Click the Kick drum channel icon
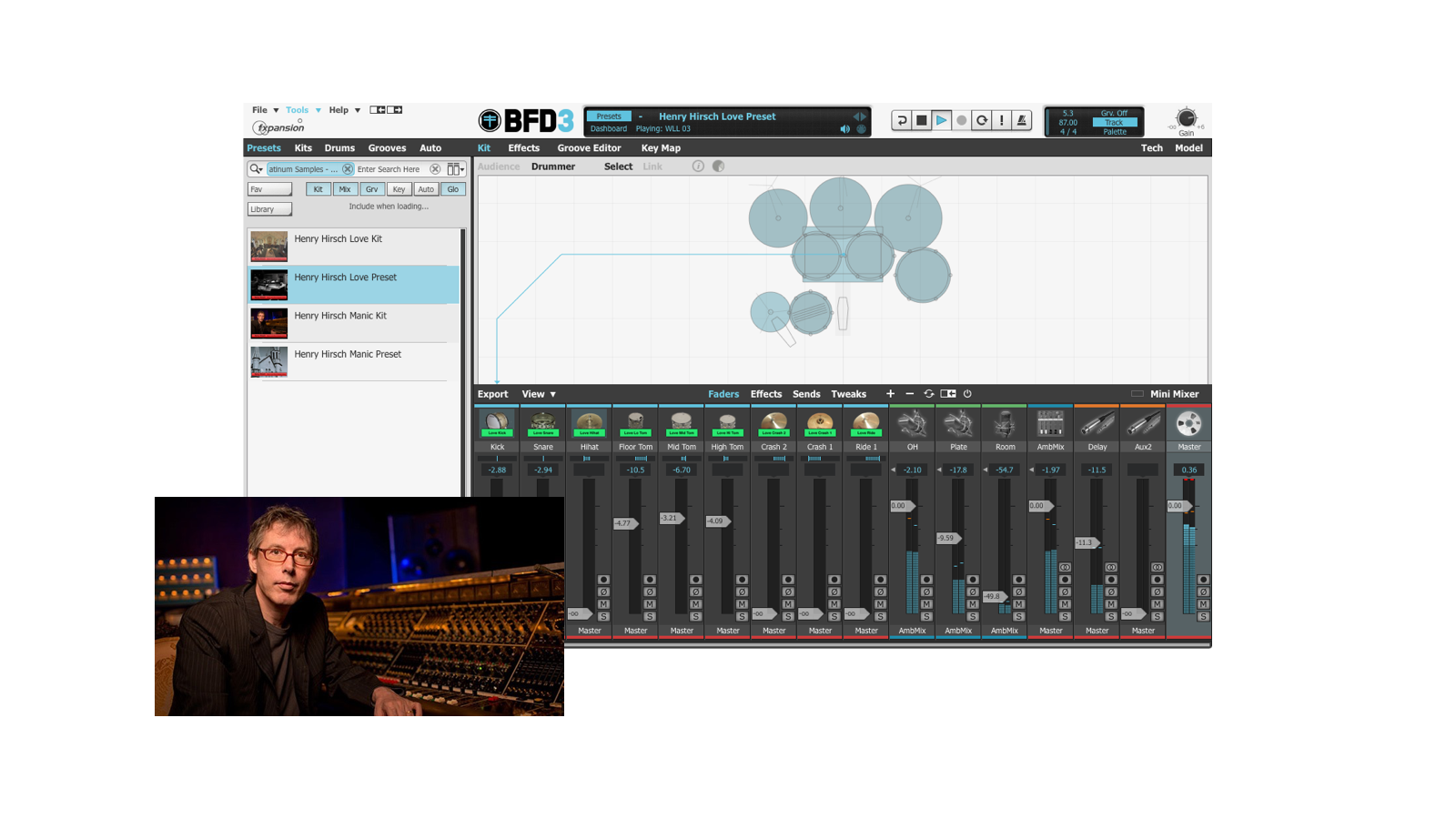The width and height of the screenshot is (1456, 819). [x=497, y=423]
